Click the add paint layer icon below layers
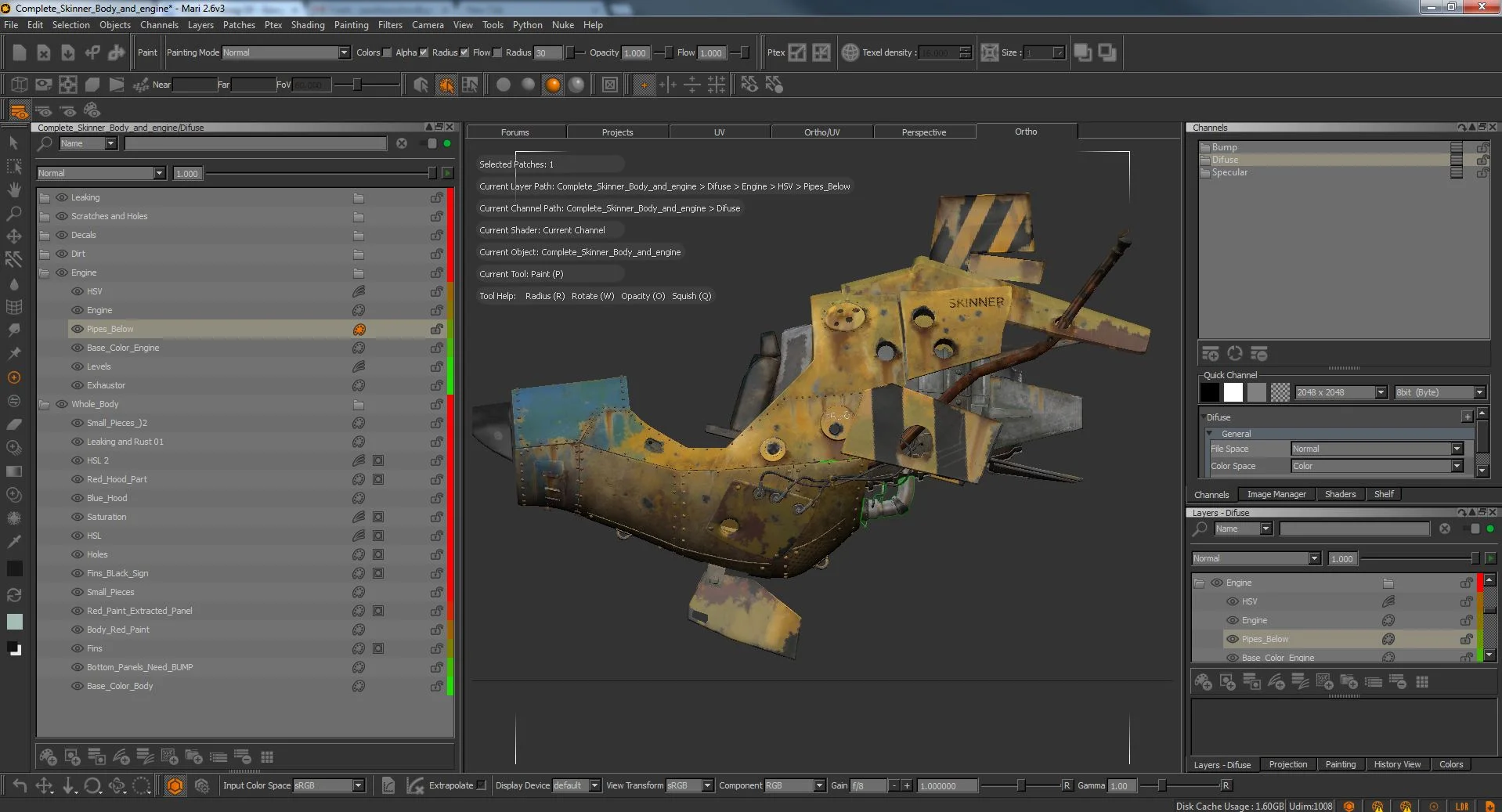 tap(48, 757)
